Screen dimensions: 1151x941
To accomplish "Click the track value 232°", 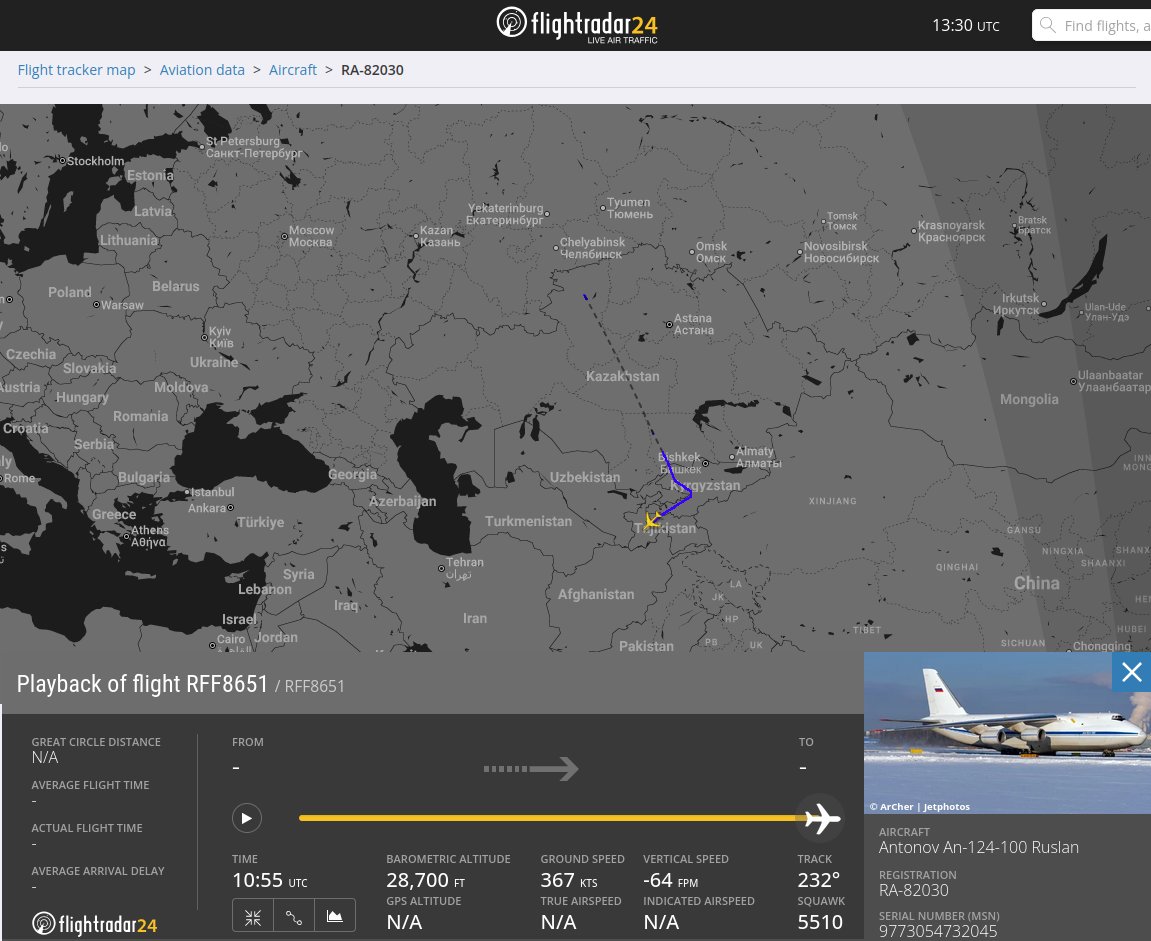I will click(818, 880).
